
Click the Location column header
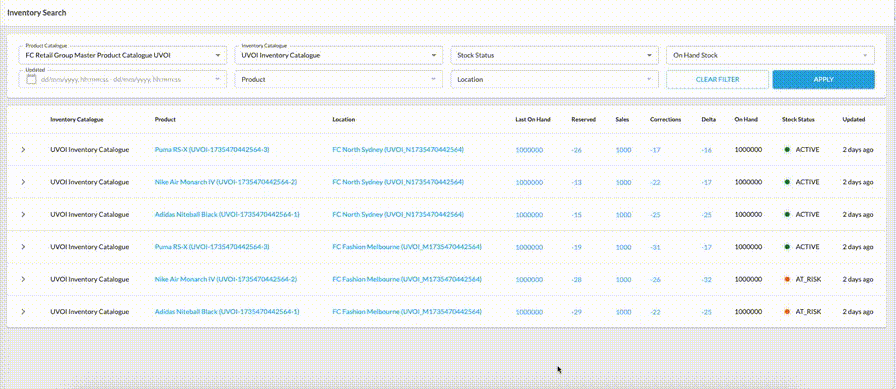[343, 119]
